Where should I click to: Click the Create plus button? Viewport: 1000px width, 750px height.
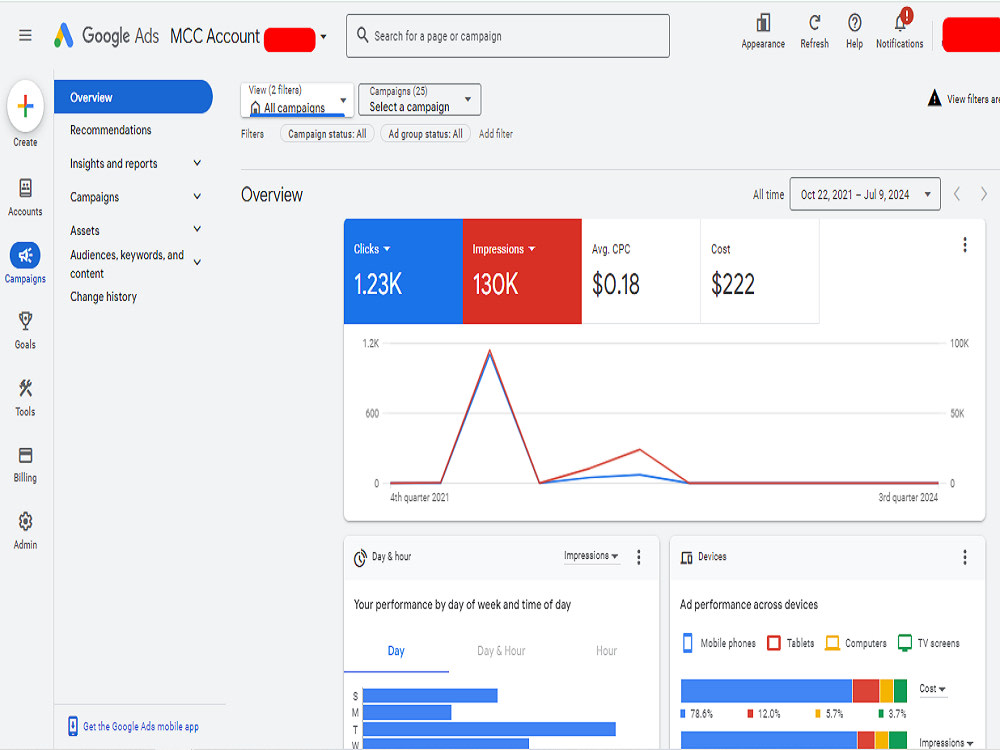click(x=26, y=106)
